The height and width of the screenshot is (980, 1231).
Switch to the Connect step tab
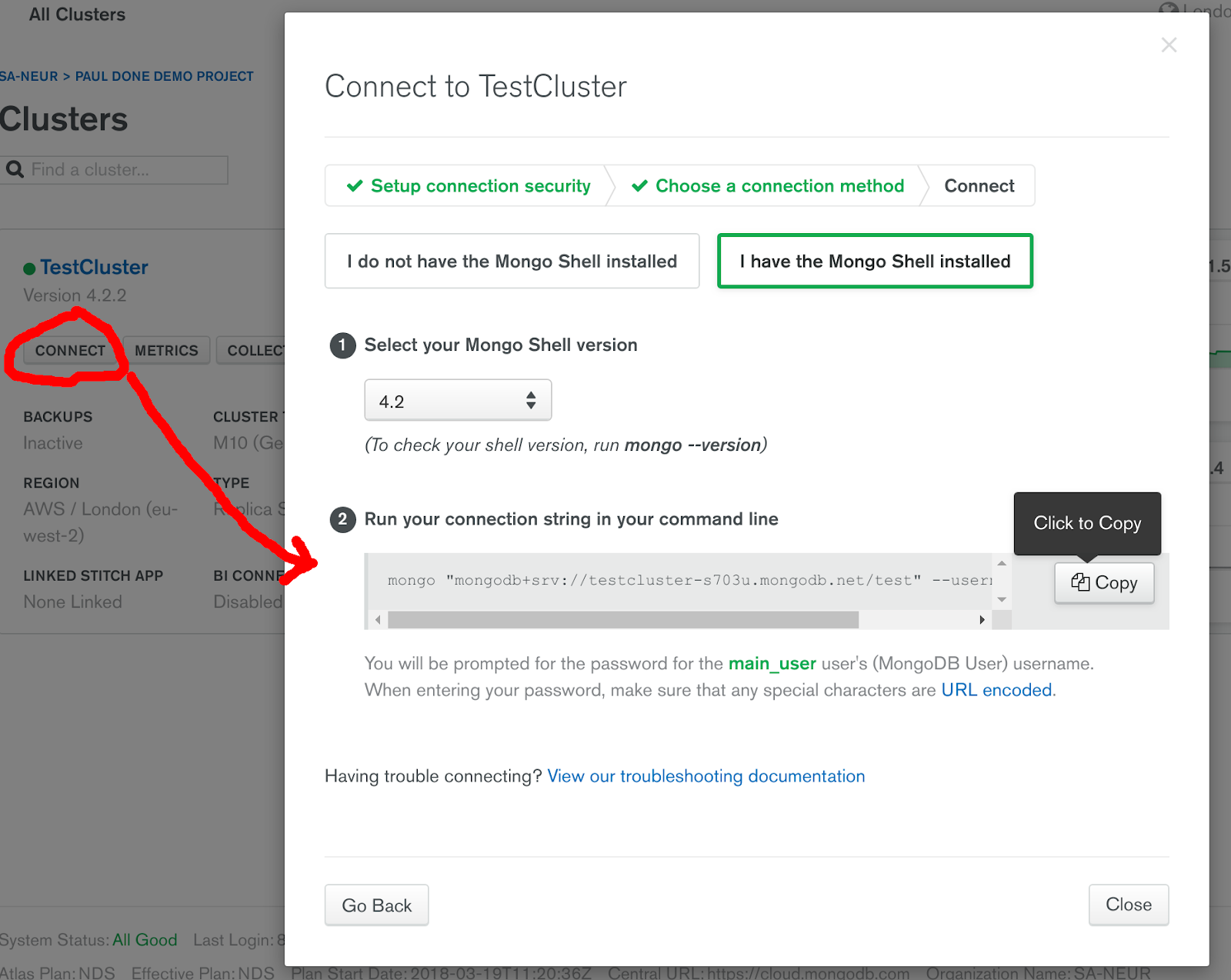pyautogui.click(x=979, y=185)
